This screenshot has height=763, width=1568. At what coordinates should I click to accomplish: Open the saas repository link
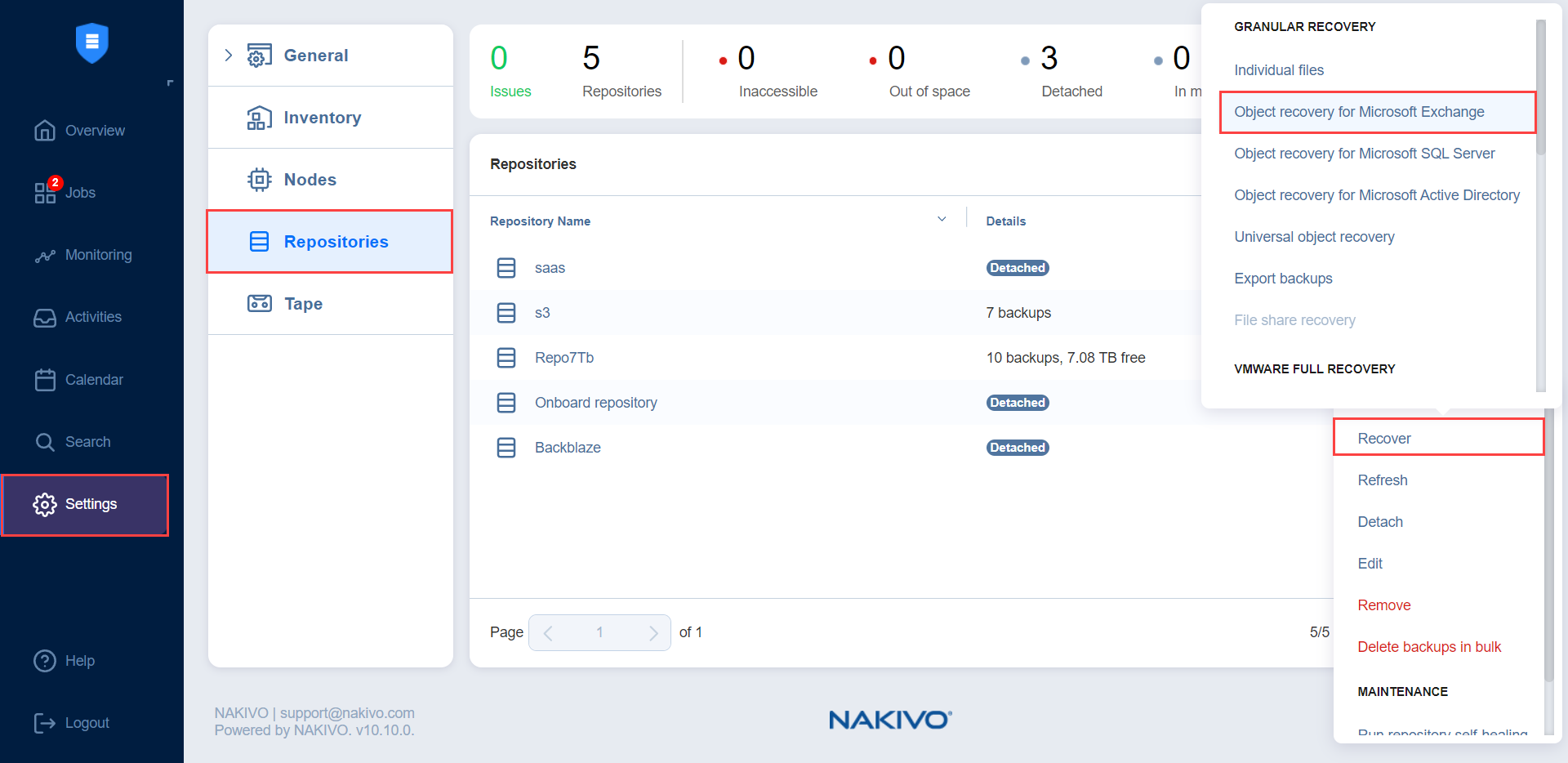coord(550,268)
